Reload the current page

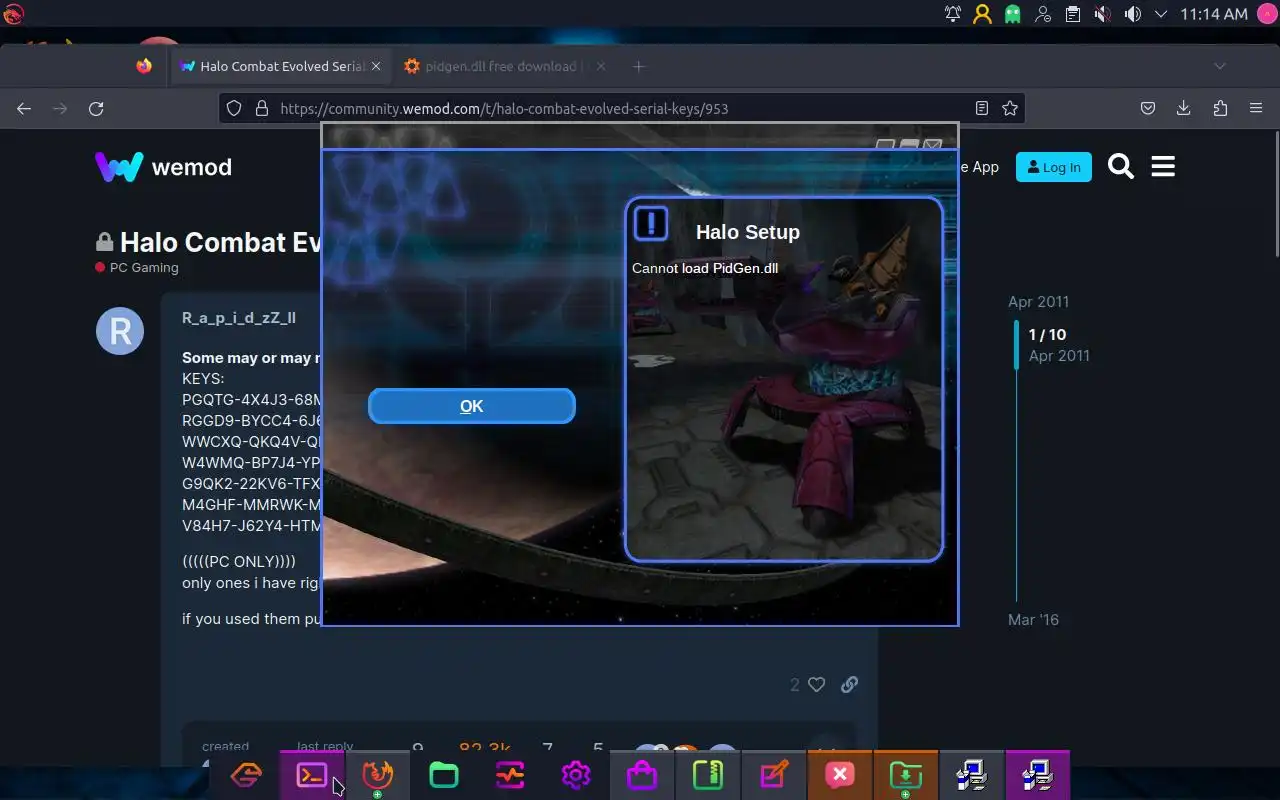[x=96, y=108]
